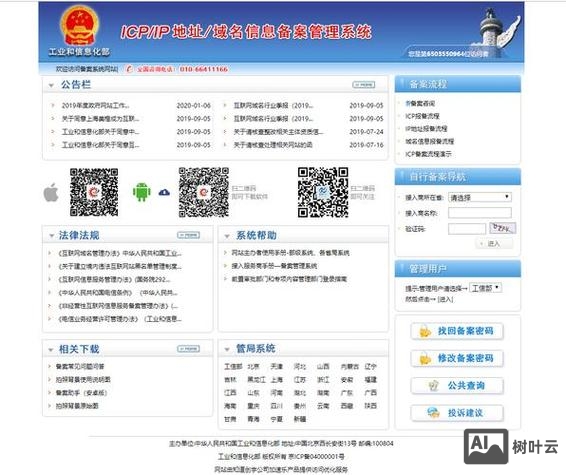Open notice dated 2019-07-24
The image size is (566, 475).
pos(278,132)
